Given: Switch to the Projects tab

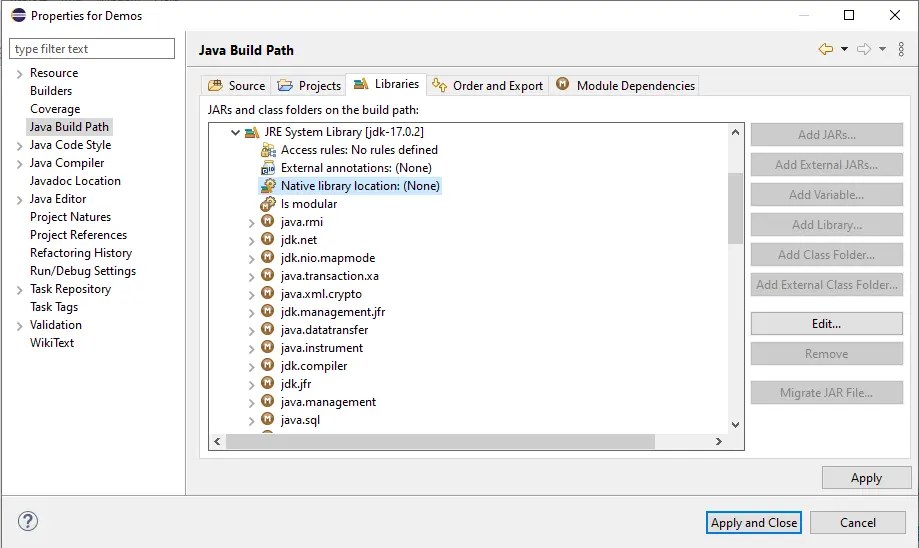Looking at the screenshot, I should [309, 86].
